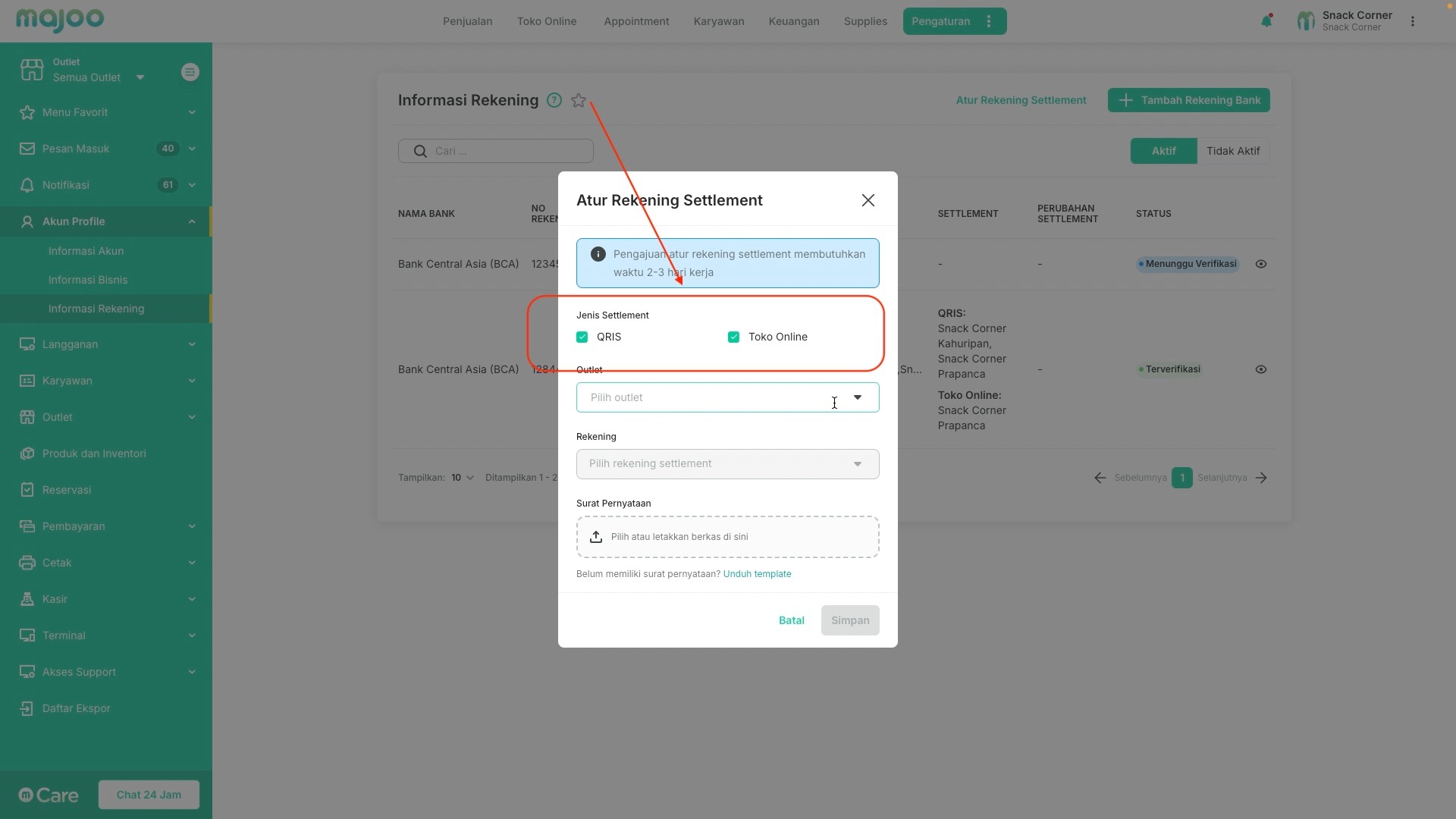This screenshot has width=1456, height=819.
Task: Open the Keuangan top menu
Action: coord(793,21)
